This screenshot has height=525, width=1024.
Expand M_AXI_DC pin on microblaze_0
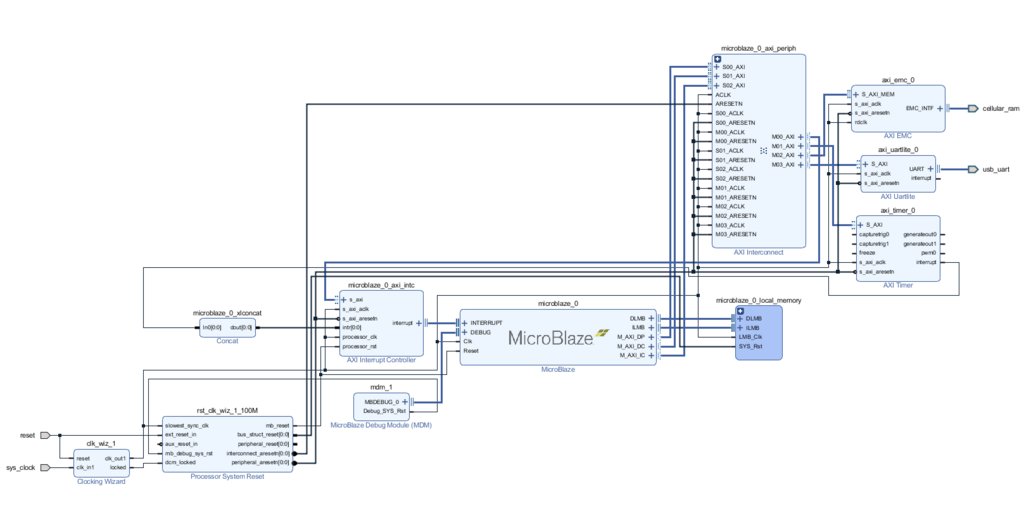[651, 346]
